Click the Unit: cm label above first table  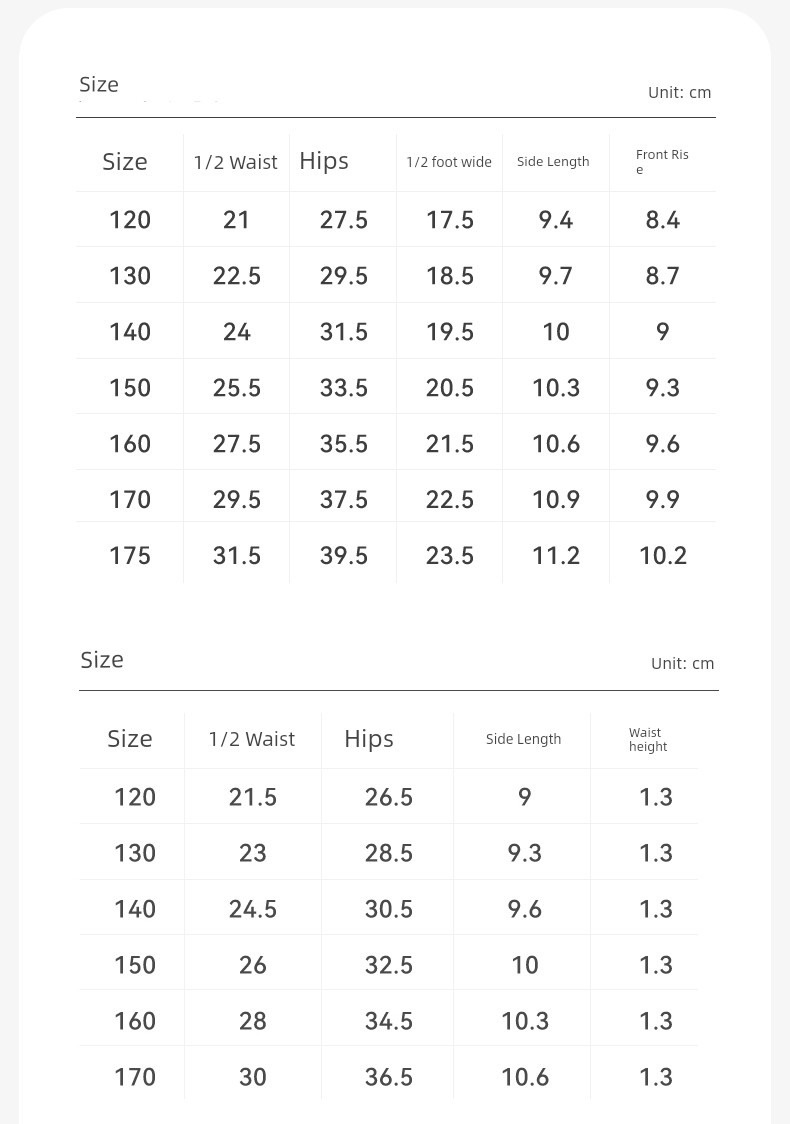pos(680,92)
